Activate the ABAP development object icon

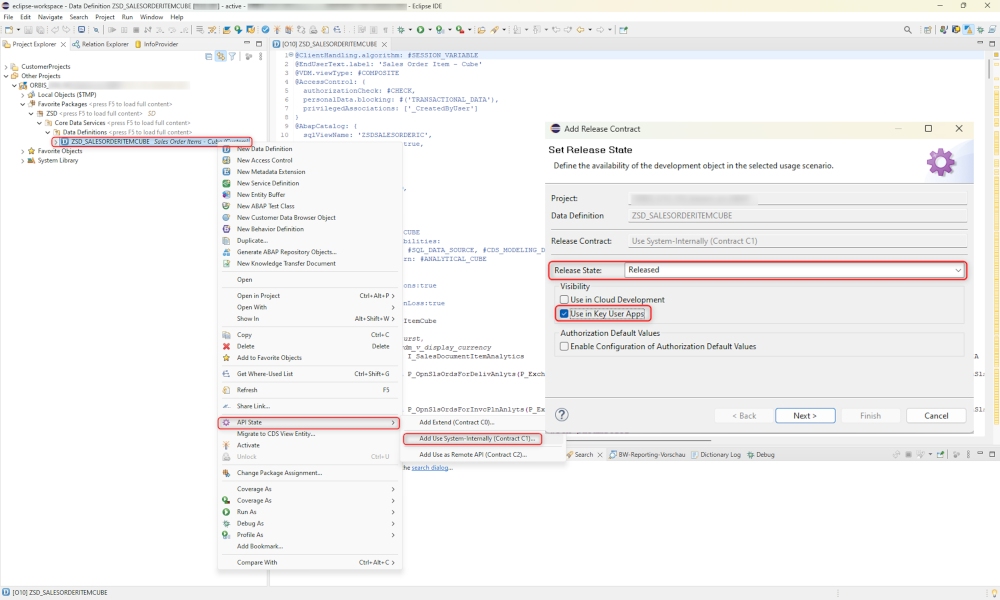277,31
